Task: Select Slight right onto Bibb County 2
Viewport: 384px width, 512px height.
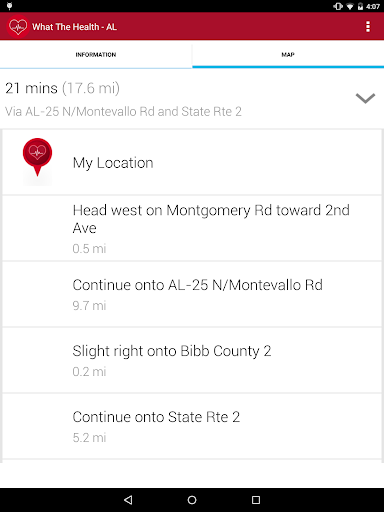Action: coord(192,360)
